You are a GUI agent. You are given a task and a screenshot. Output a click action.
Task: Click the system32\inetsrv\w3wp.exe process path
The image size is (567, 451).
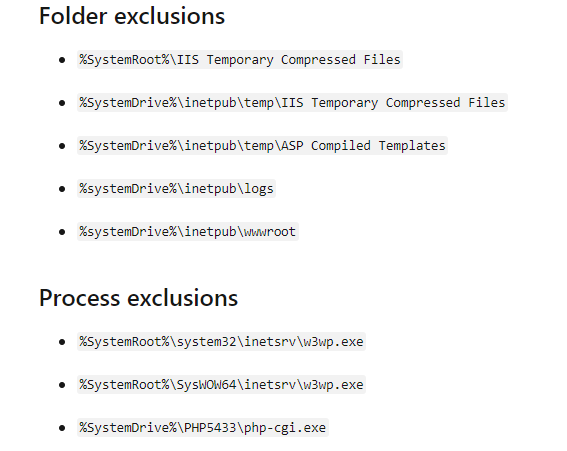tap(221, 341)
